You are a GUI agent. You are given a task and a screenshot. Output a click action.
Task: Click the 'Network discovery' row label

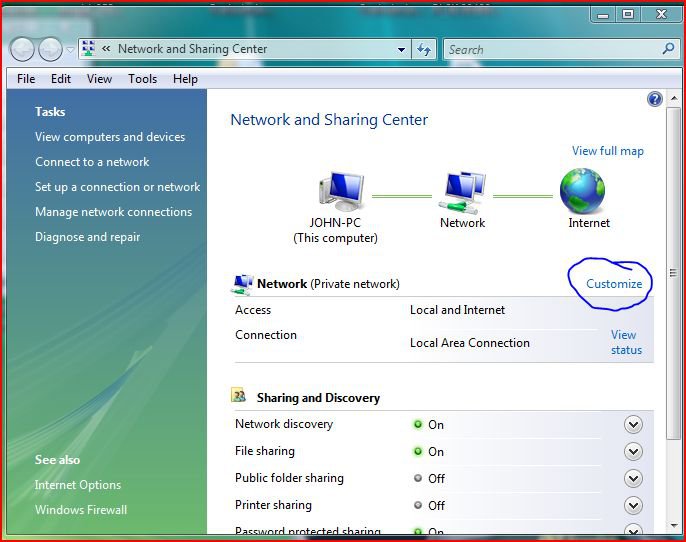pyautogui.click(x=284, y=424)
